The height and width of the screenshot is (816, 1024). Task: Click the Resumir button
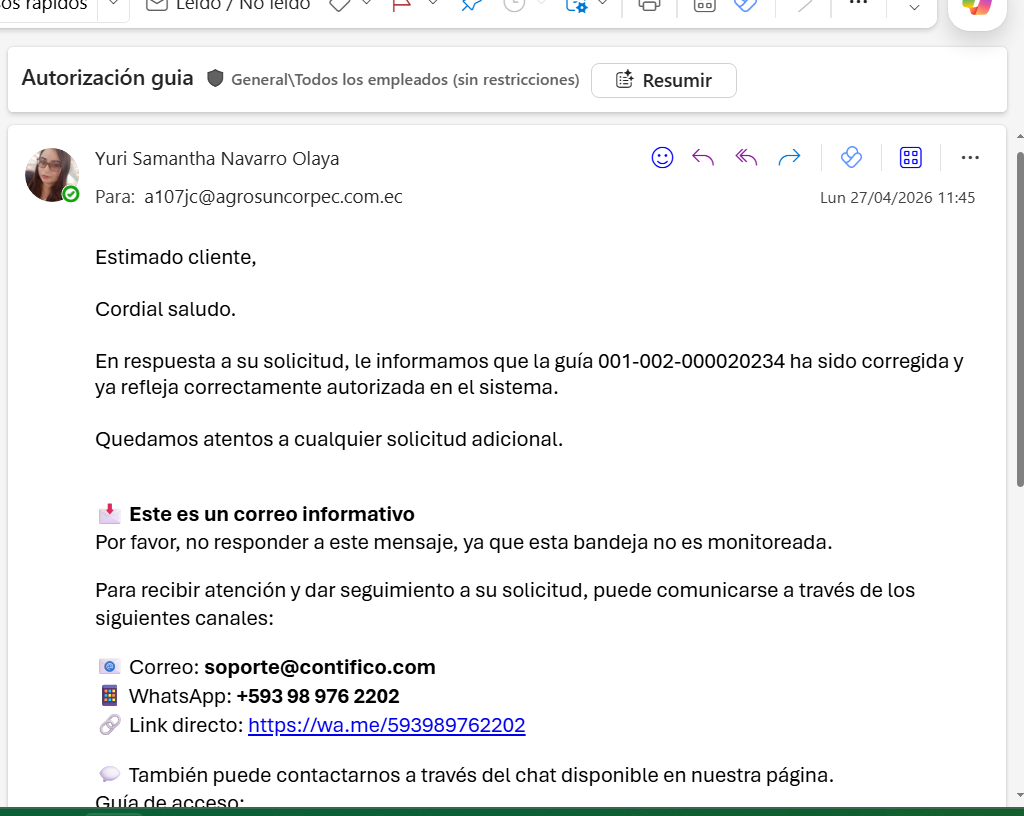click(x=664, y=80)
